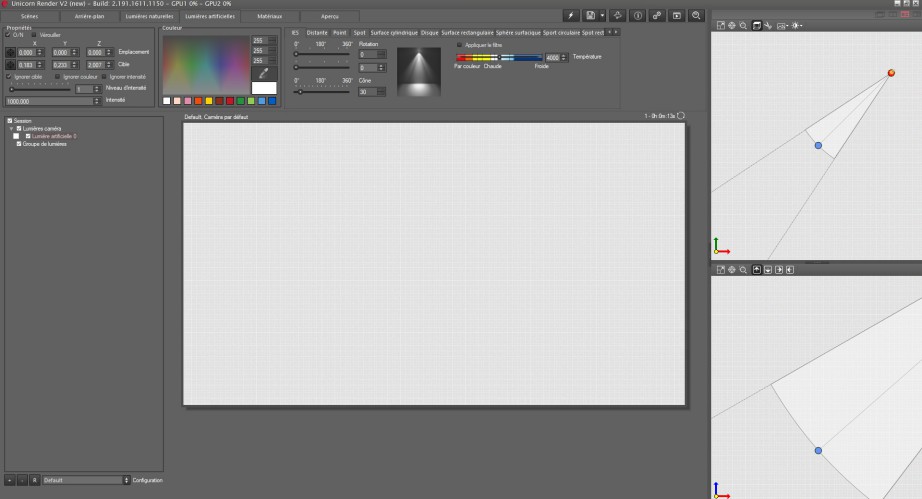The width and height of the screenshot is (922, 499).
Task: Open the Arrière-plan tab
Action: tap(89, 17)
